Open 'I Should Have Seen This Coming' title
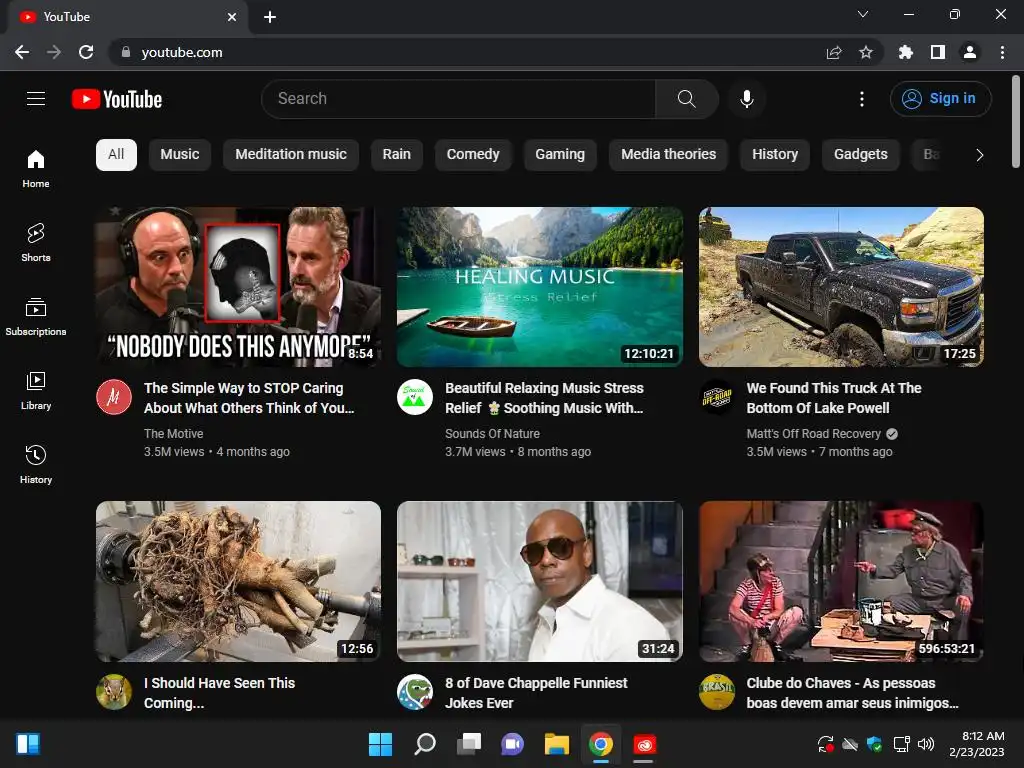1024x768 pixels. click(x=219, y=693)
